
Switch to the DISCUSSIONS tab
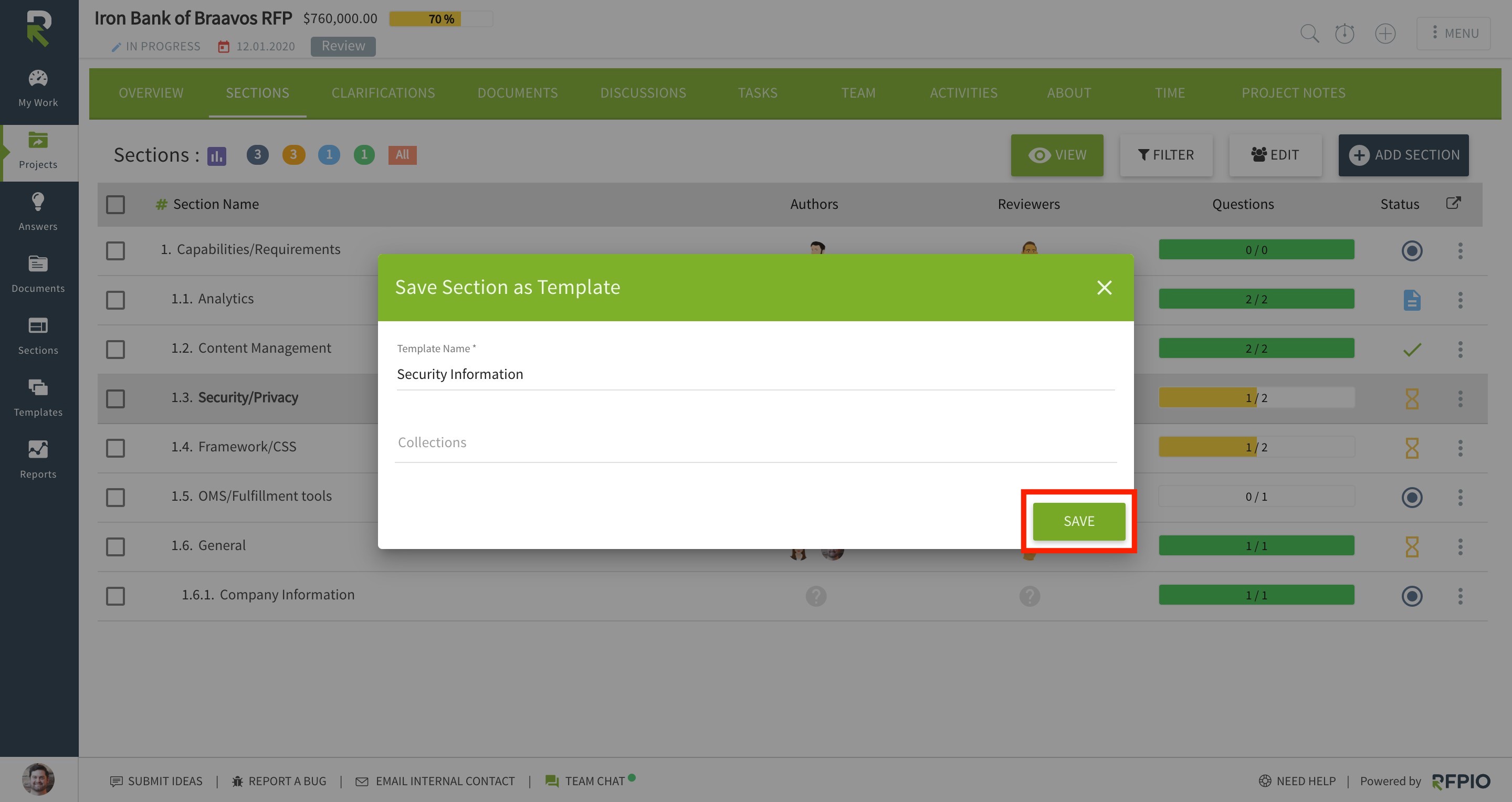point(643,93)
